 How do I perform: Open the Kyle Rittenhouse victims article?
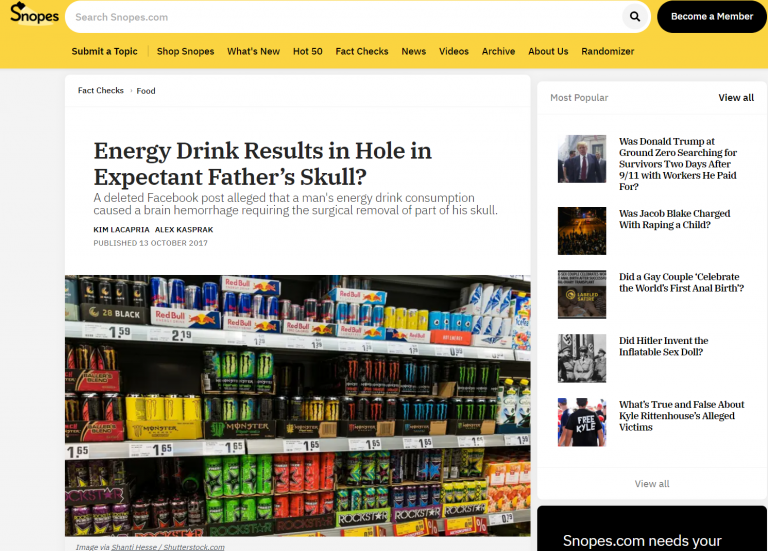pyautogui.click(x=681, y=416)
